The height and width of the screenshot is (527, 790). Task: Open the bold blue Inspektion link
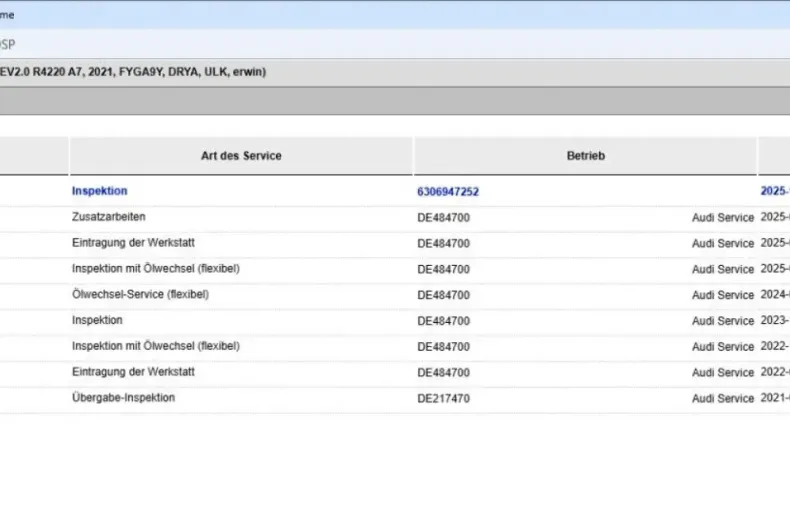100,191
